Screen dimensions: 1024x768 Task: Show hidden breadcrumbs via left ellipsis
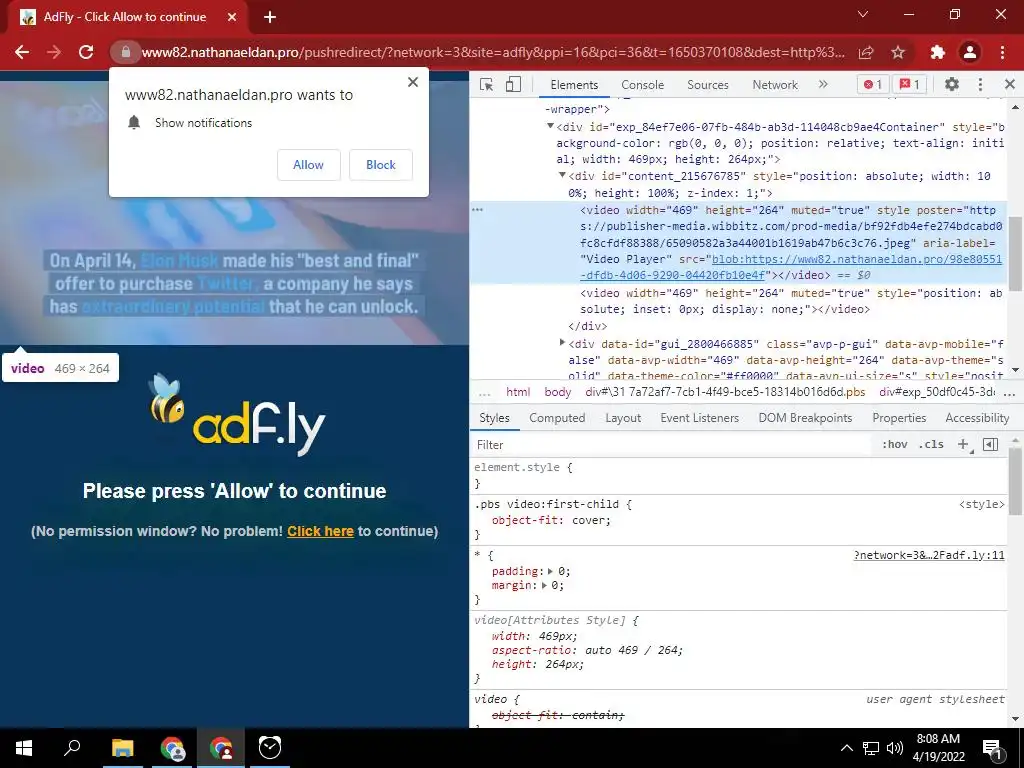[x=484, y=392]
